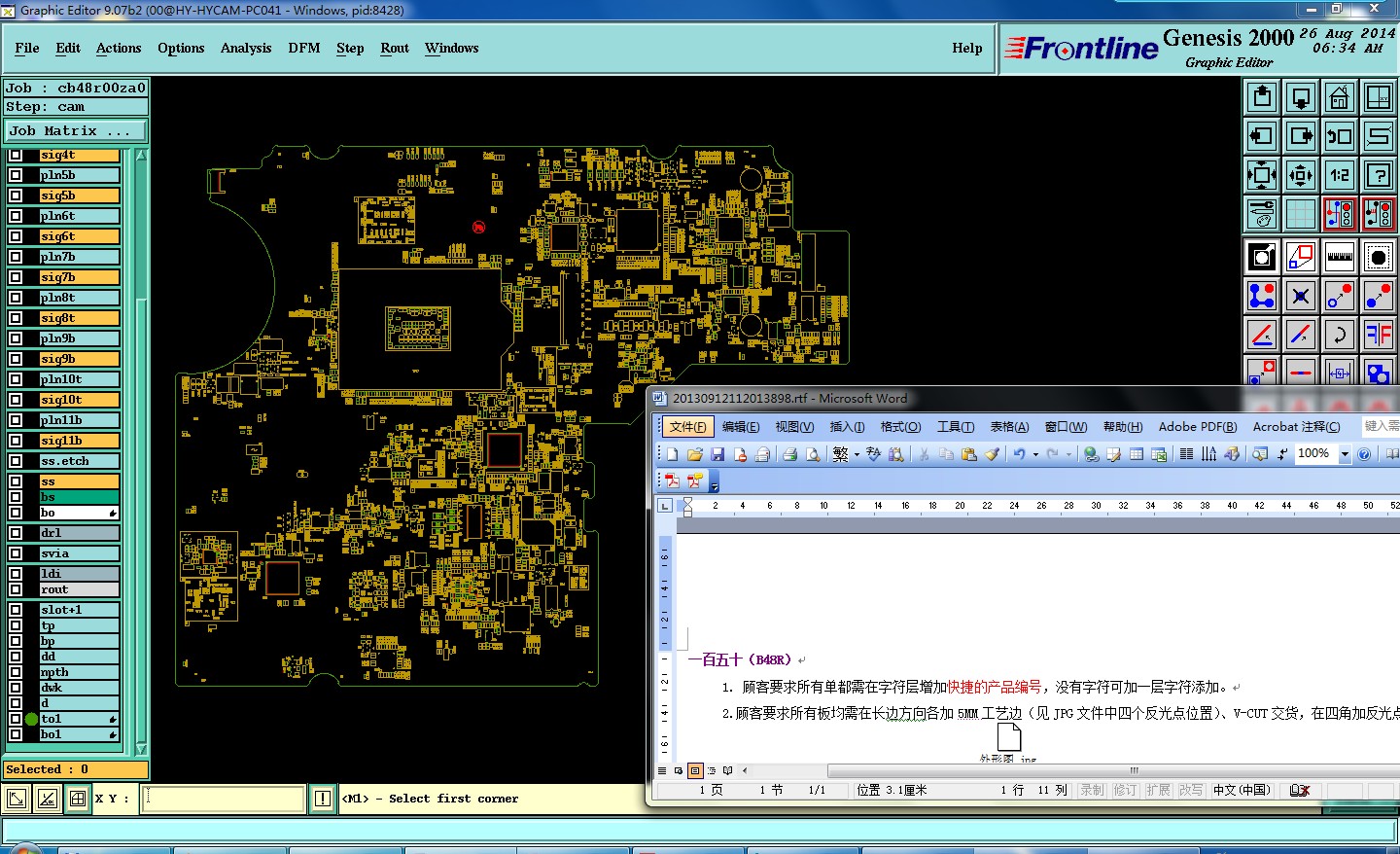This screenshot has width=1400, height=854.
Task: Open the 繁 Chinese conversion dropdown arrow
Action: 857,454
